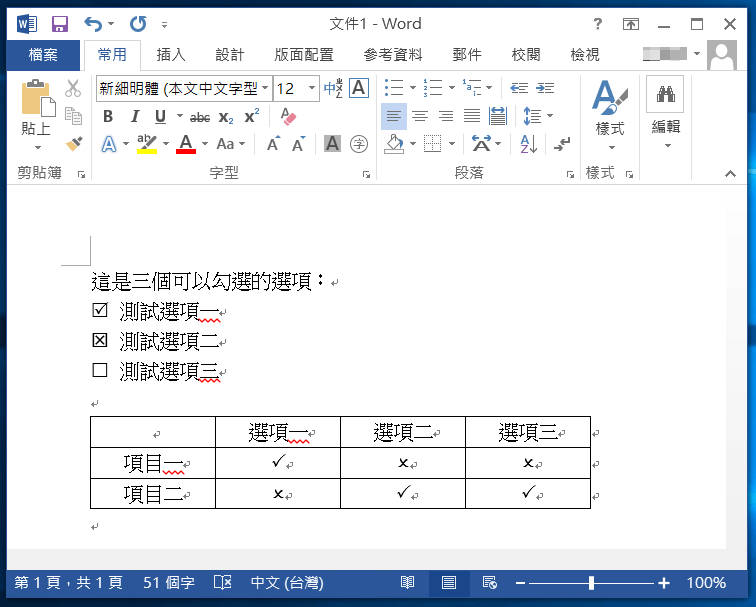Apply the yellow text highlight color
Viewport: 756px width, 607px height.
coord(147,144)
